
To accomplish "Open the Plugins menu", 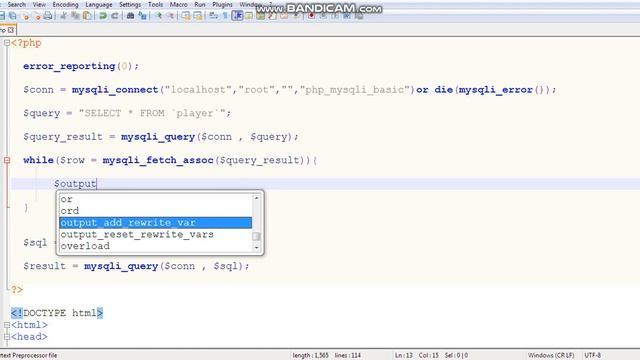I will (x=222, y=4).
